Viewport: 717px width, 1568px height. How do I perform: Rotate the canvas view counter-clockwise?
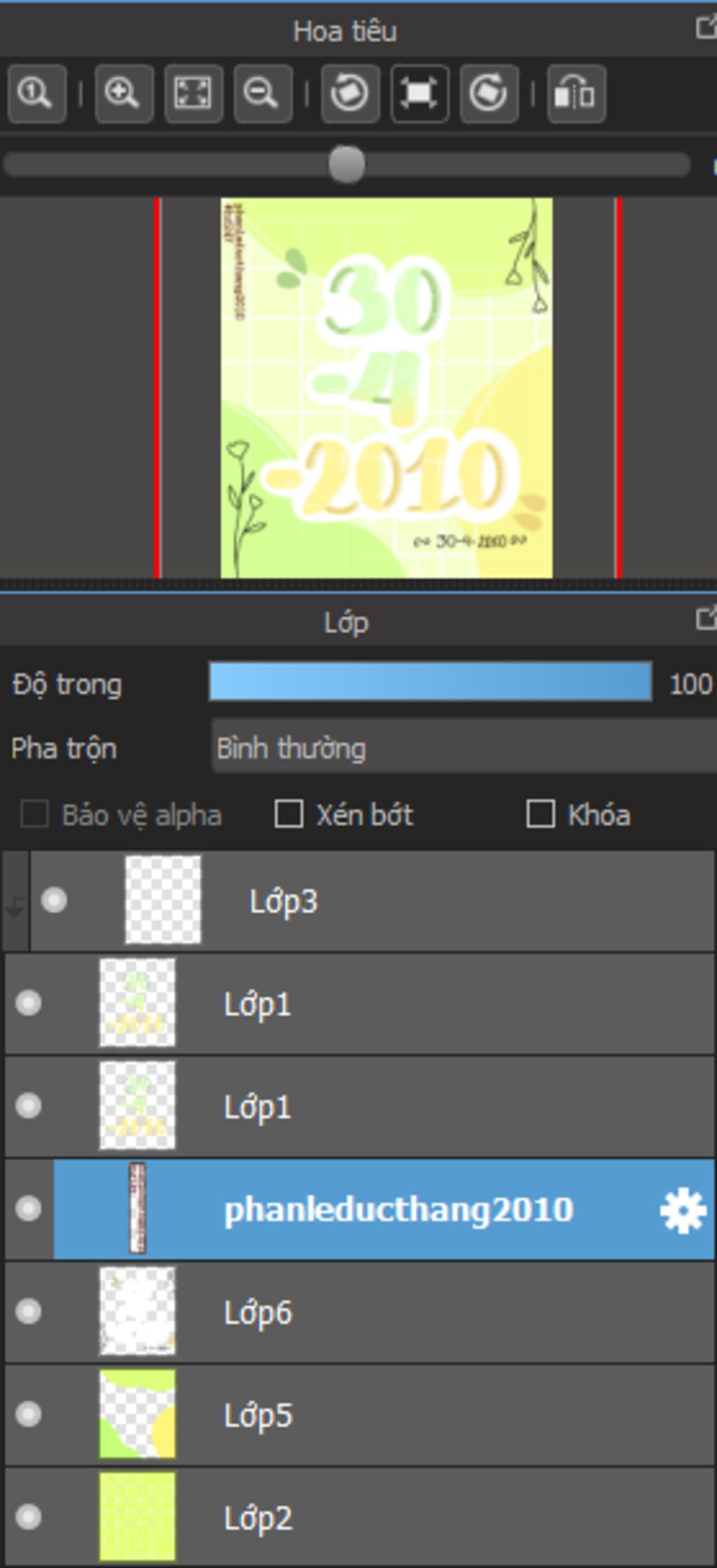coord(350,93)
